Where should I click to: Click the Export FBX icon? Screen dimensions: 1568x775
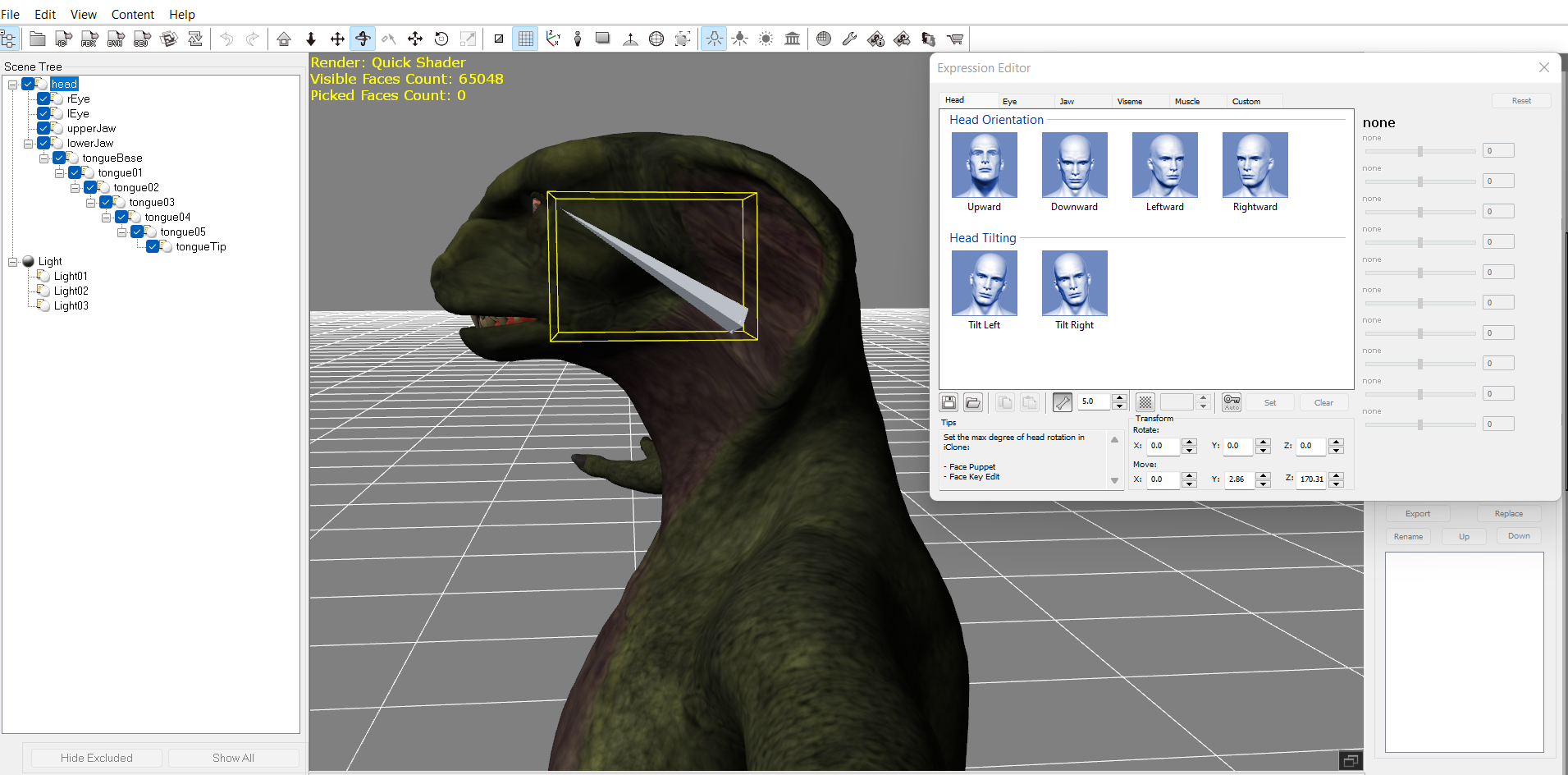click(89, 39)
